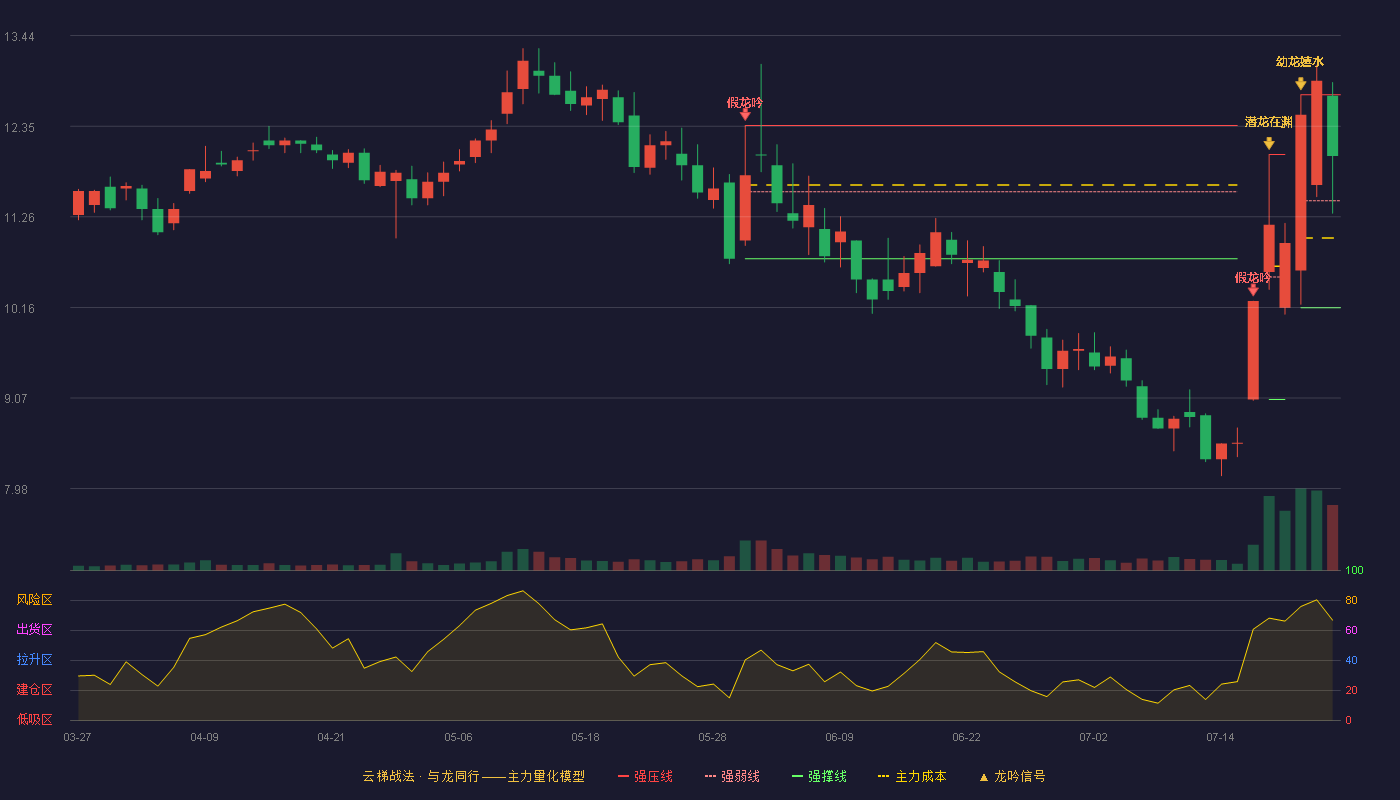Image resolution: width=1400 pixels, height=800 pixels.
Task: Click the tallest volume bar at far right
Action: point(1301,529)
